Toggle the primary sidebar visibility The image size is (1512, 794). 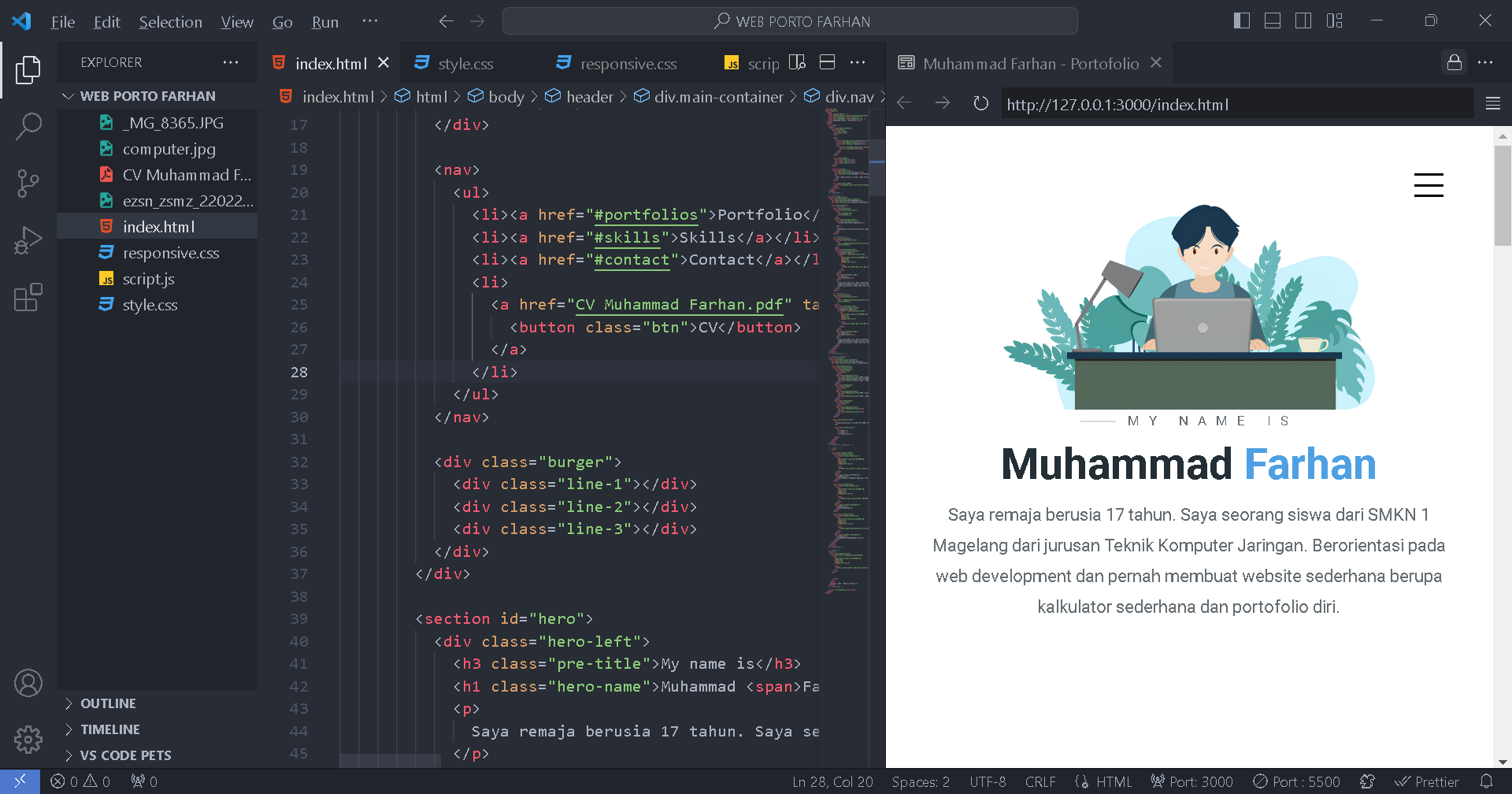coord(1242,20)
